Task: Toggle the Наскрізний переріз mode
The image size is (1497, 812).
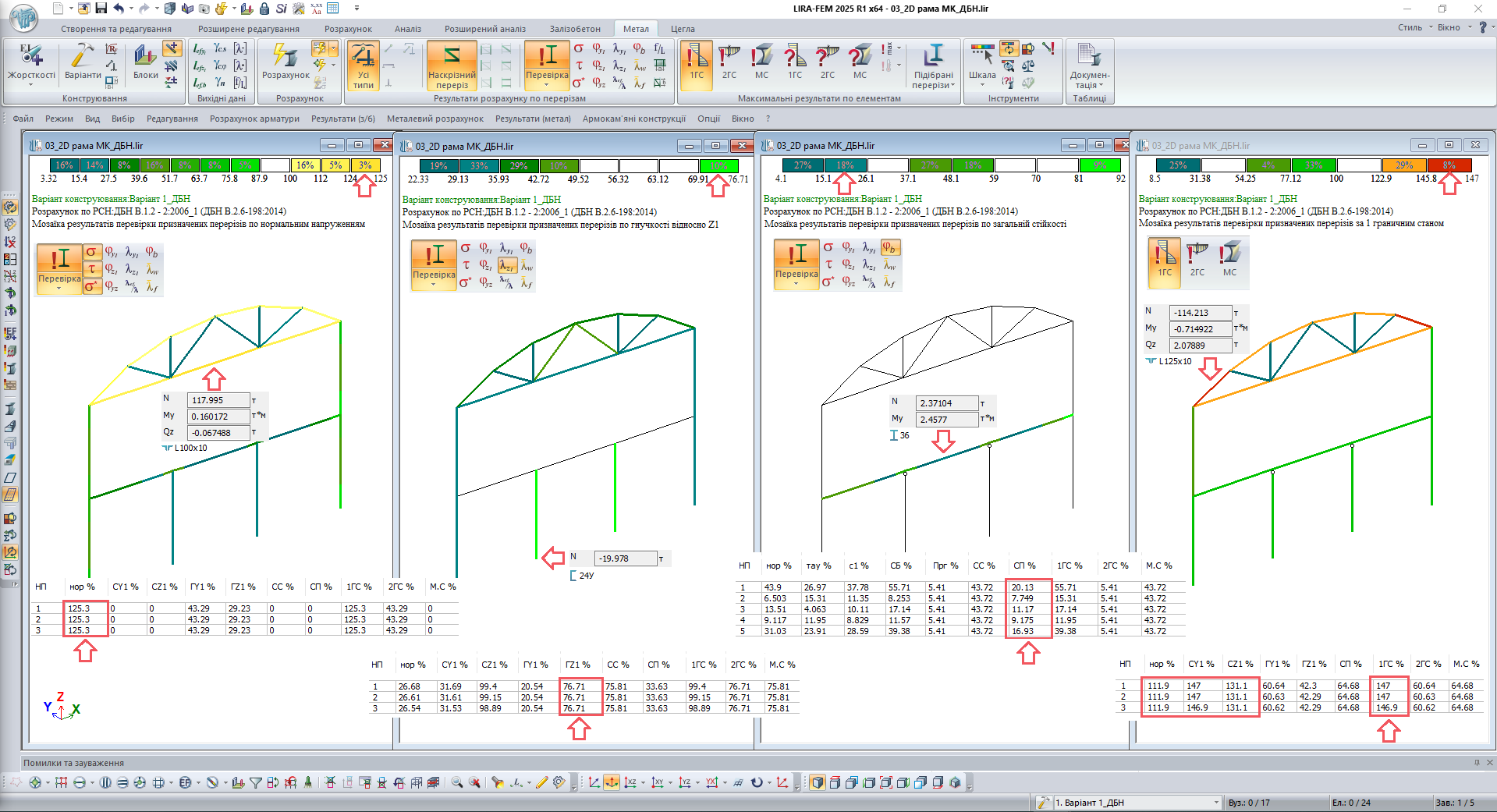Action: coord(452,66)
